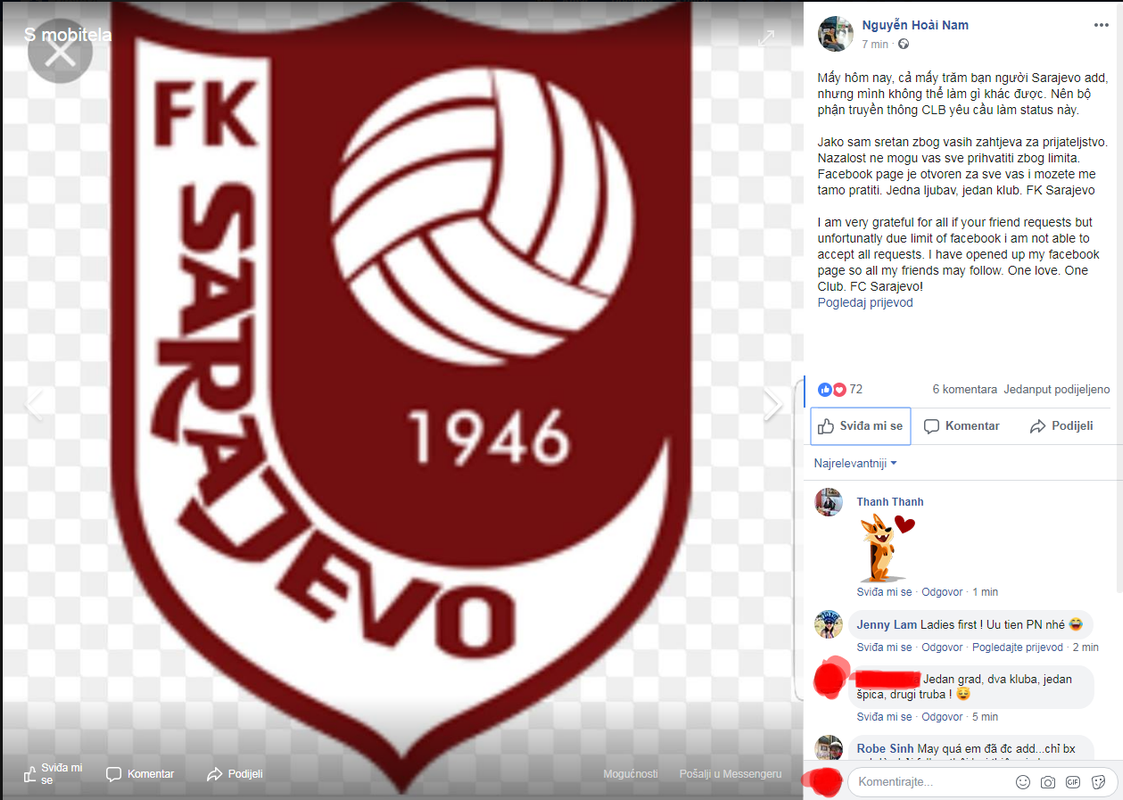Expand the Najrelevantniji comment sorting dropdown

[855, 463]
